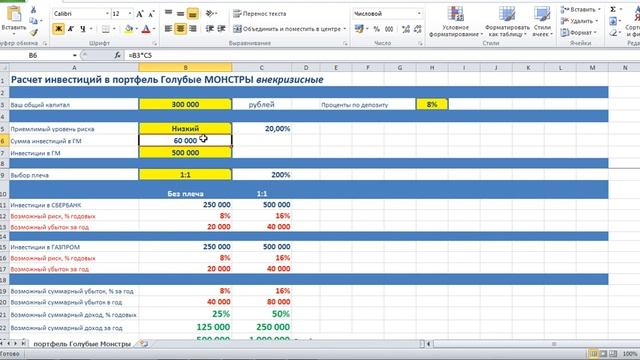
Task: Open the Число group dialog launcher
Action: (420, 43)
